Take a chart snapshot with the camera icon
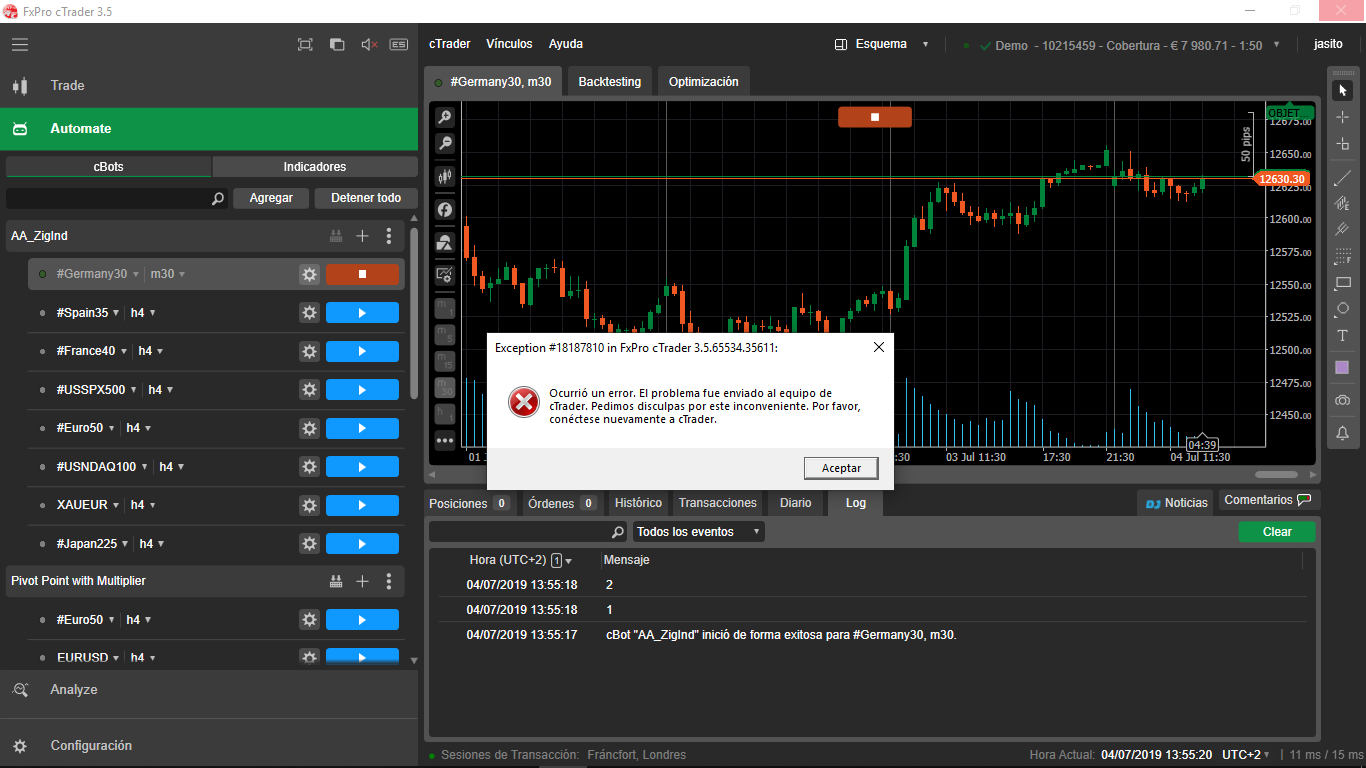The height and width of the screenshot is (768, 1366). (1342, 400)
